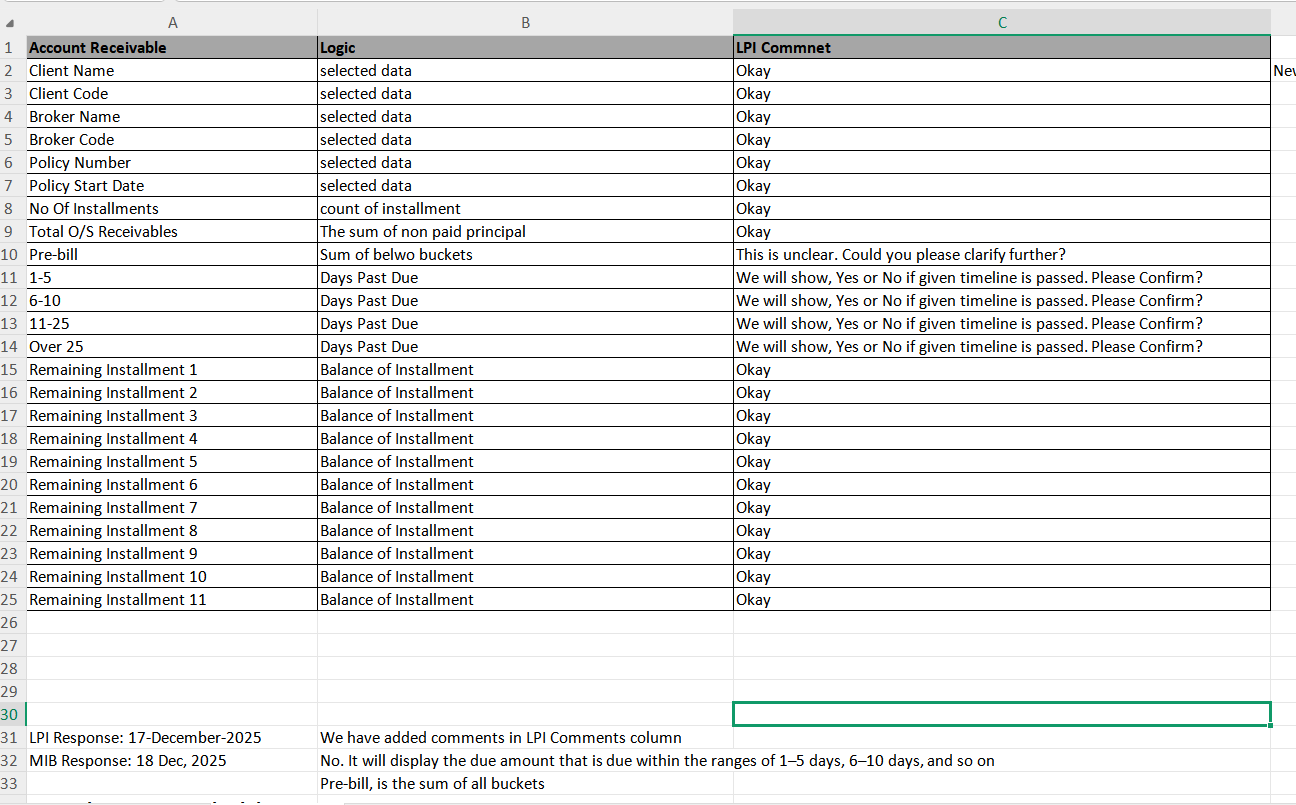Select 'Pre-bill, is the sum of all buckets' cell

[x=432, y=784]
